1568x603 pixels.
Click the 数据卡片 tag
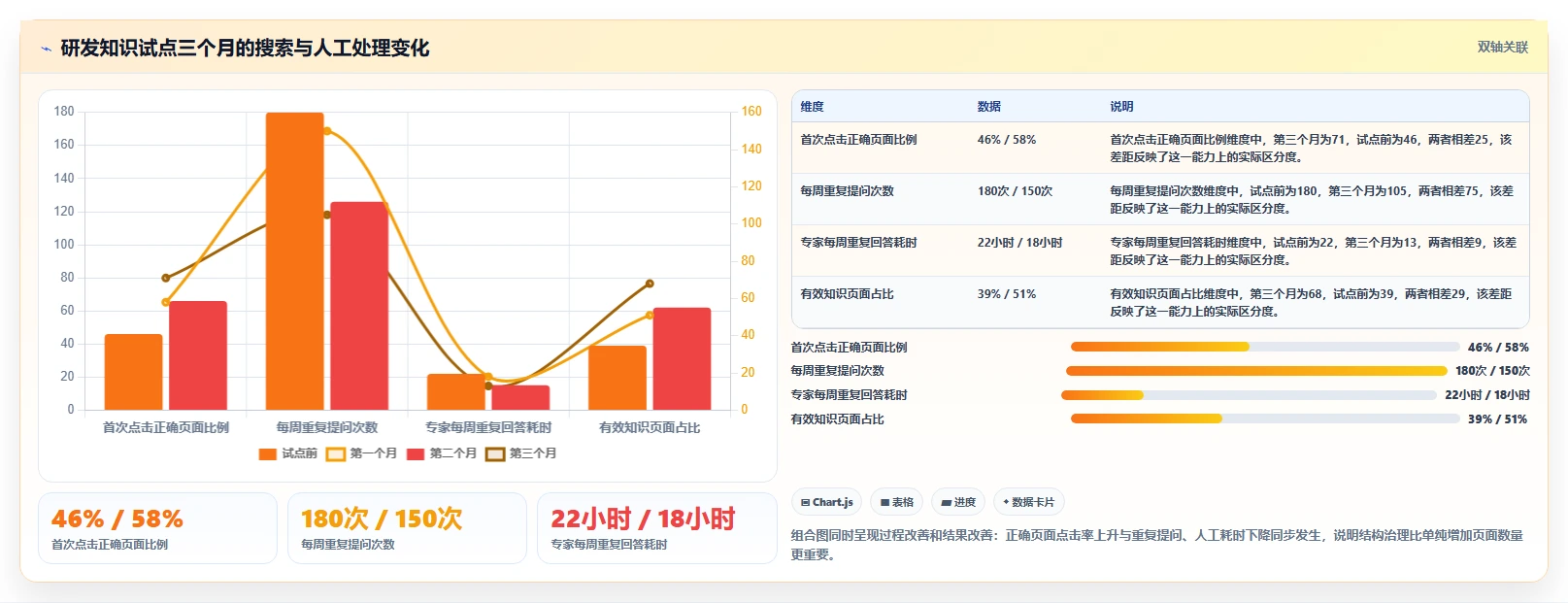pyautogui.click(x=1028, y=502)
